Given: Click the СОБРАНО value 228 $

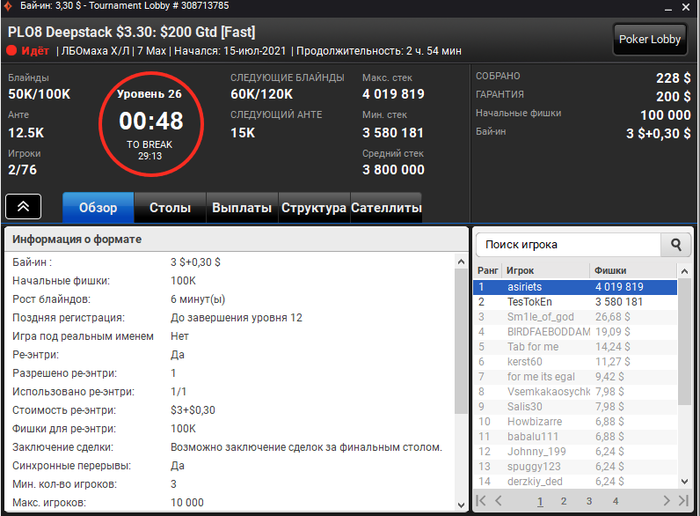Looking at the screenshot, I should (x=673, y=78).
